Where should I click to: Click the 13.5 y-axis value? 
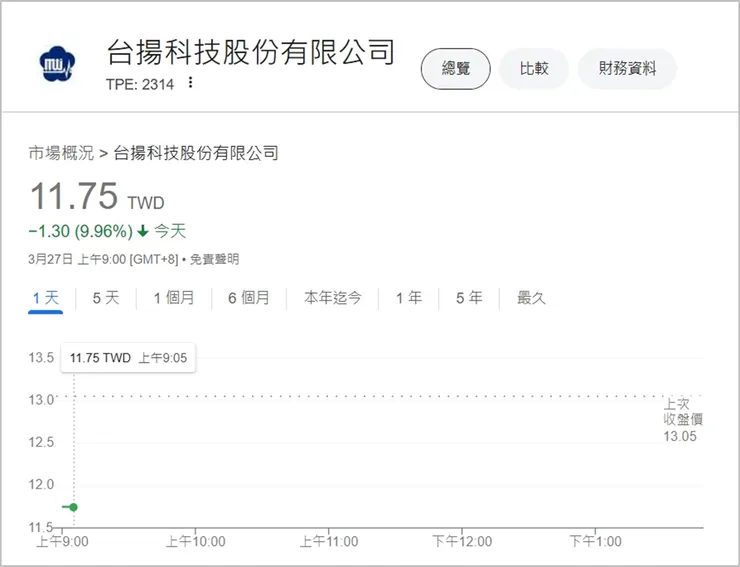point(41,357)
